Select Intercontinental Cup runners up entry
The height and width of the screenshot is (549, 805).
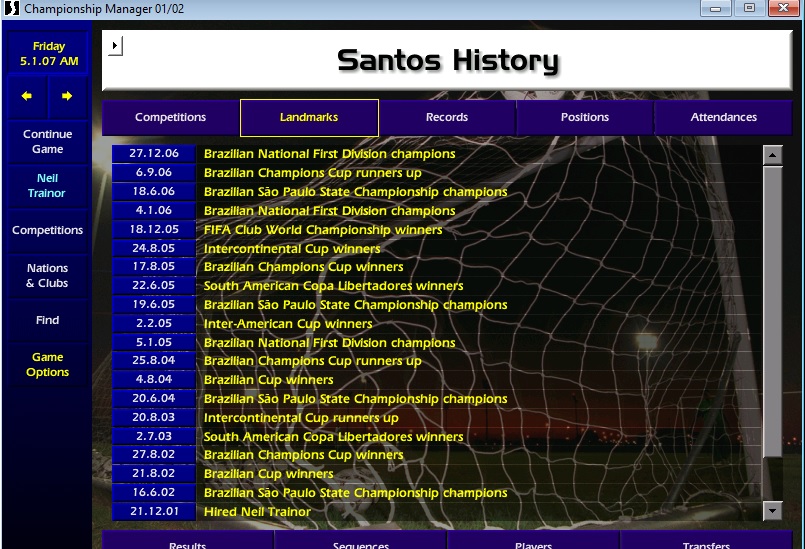(436, 418)
